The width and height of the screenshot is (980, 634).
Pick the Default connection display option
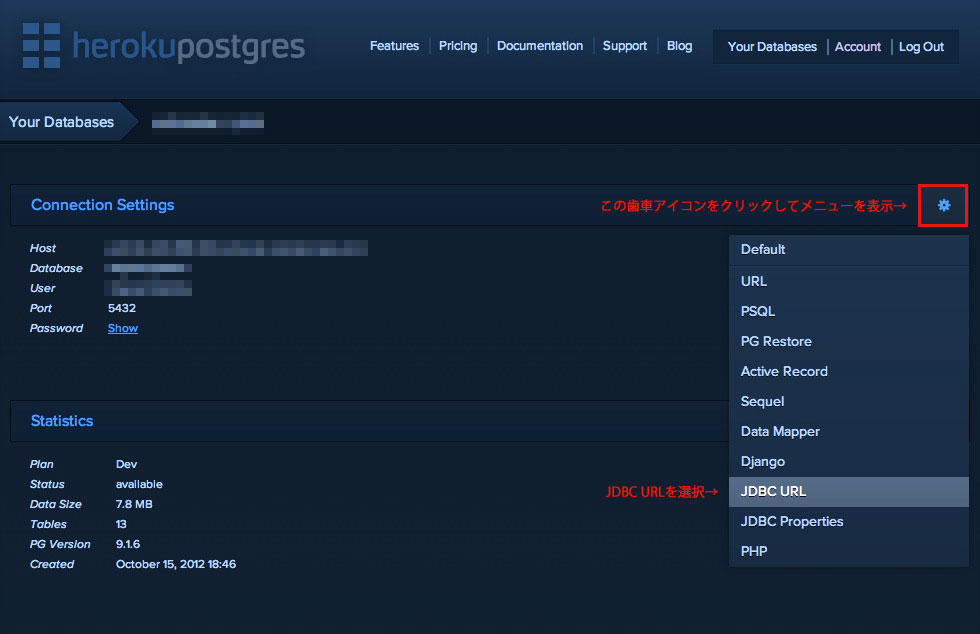point(848,249)
